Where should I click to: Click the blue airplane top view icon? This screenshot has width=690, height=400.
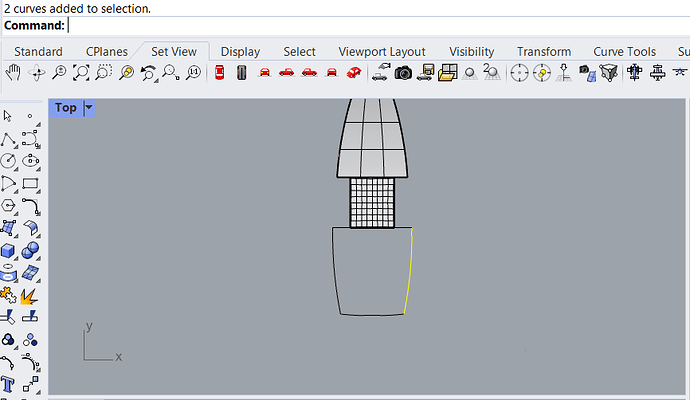pos(635,73)
